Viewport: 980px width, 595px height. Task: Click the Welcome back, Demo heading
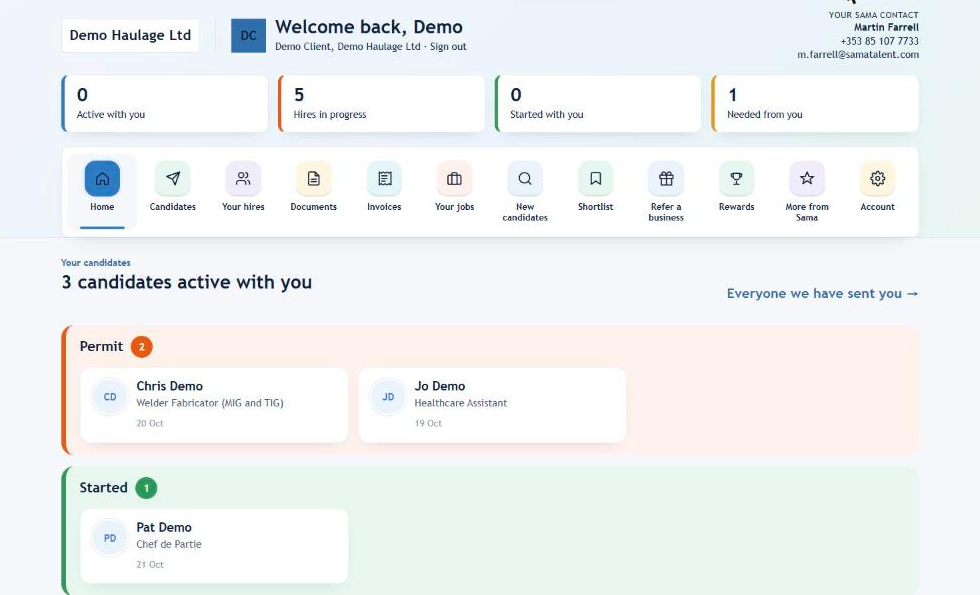tap(369, 27)
